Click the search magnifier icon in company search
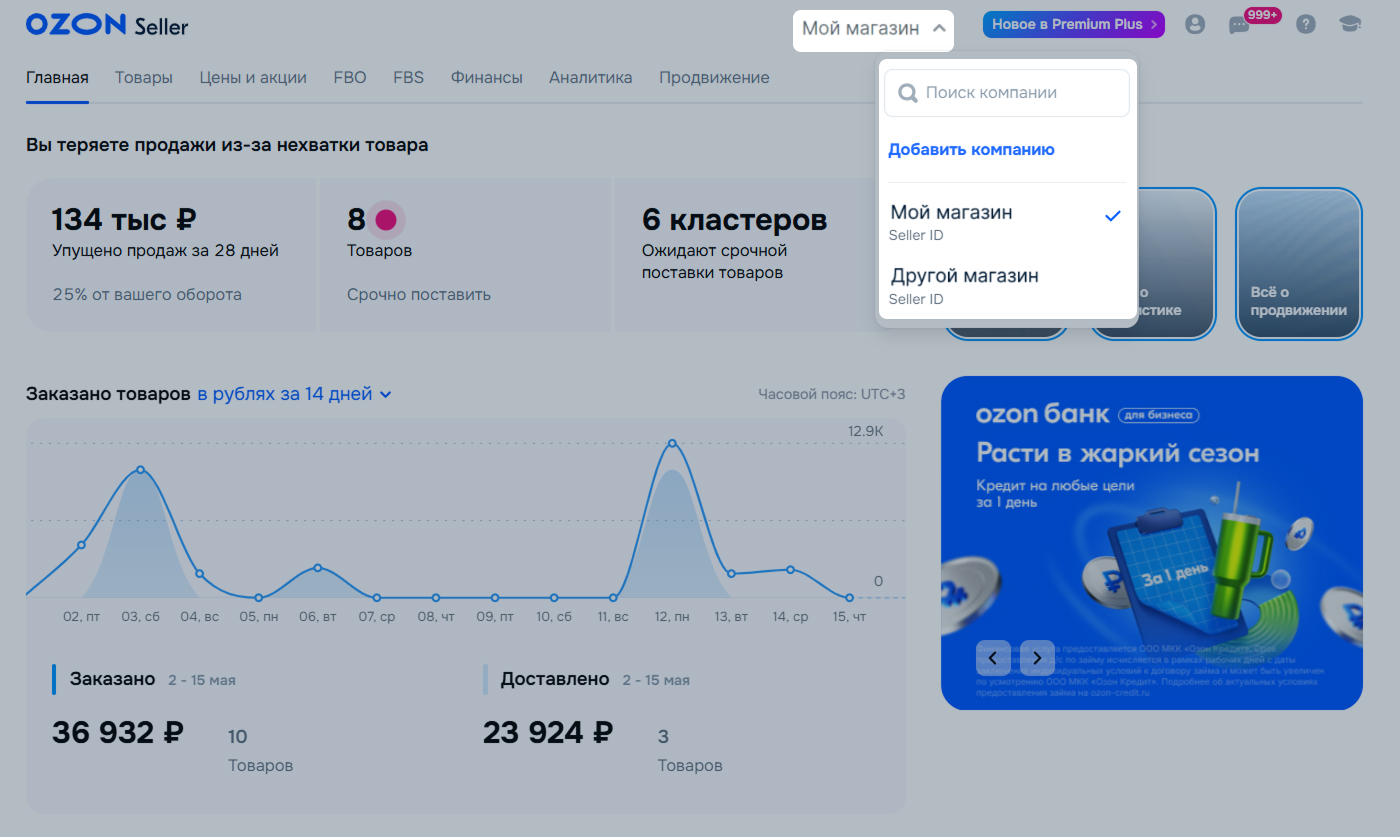 click(x=908, y=93)
